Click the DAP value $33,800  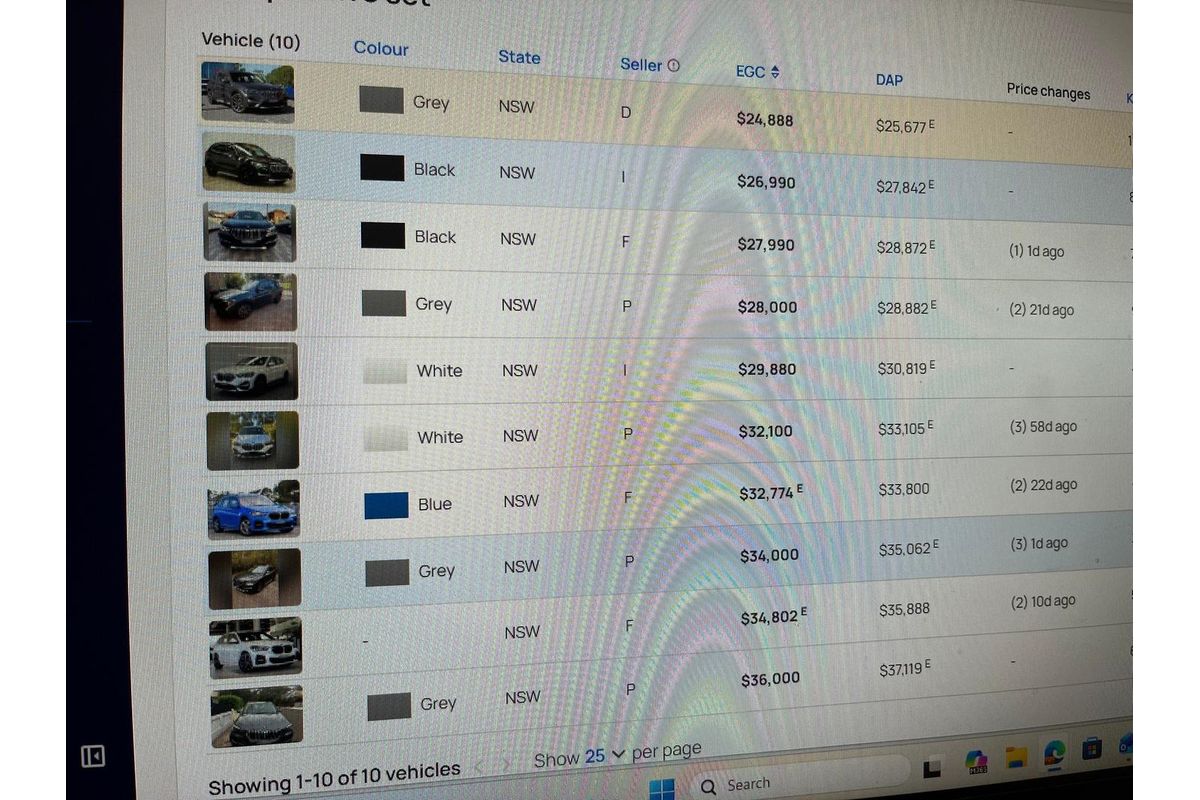click(904, 489)
